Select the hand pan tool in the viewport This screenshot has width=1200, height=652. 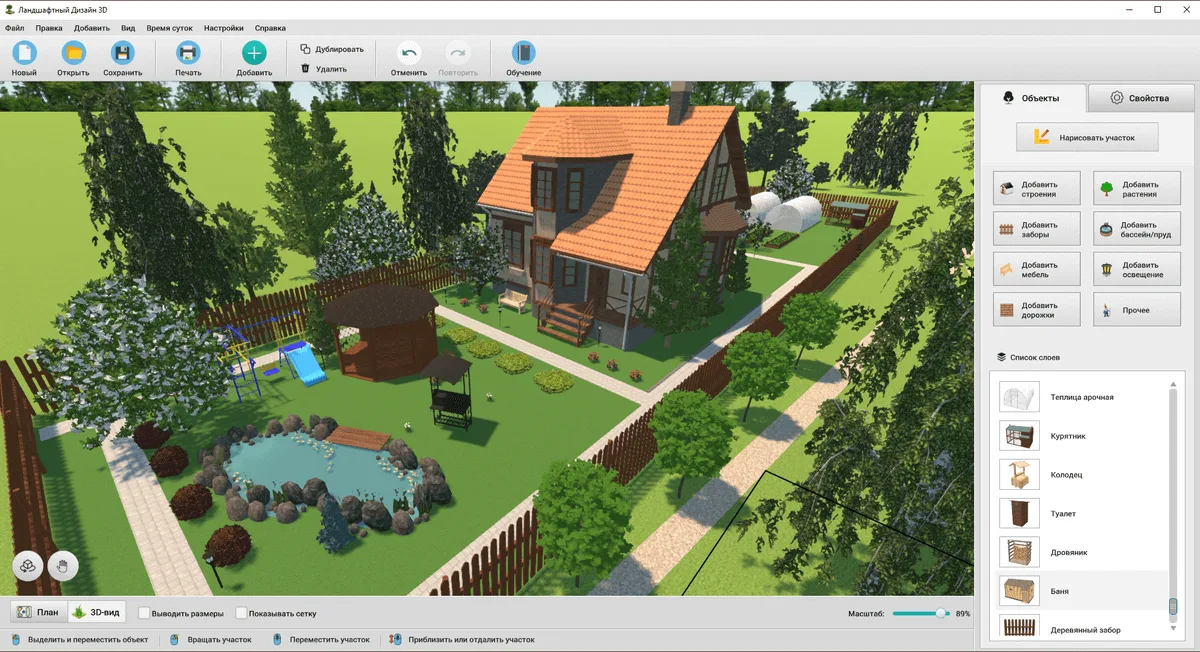[x=63, y=567]
